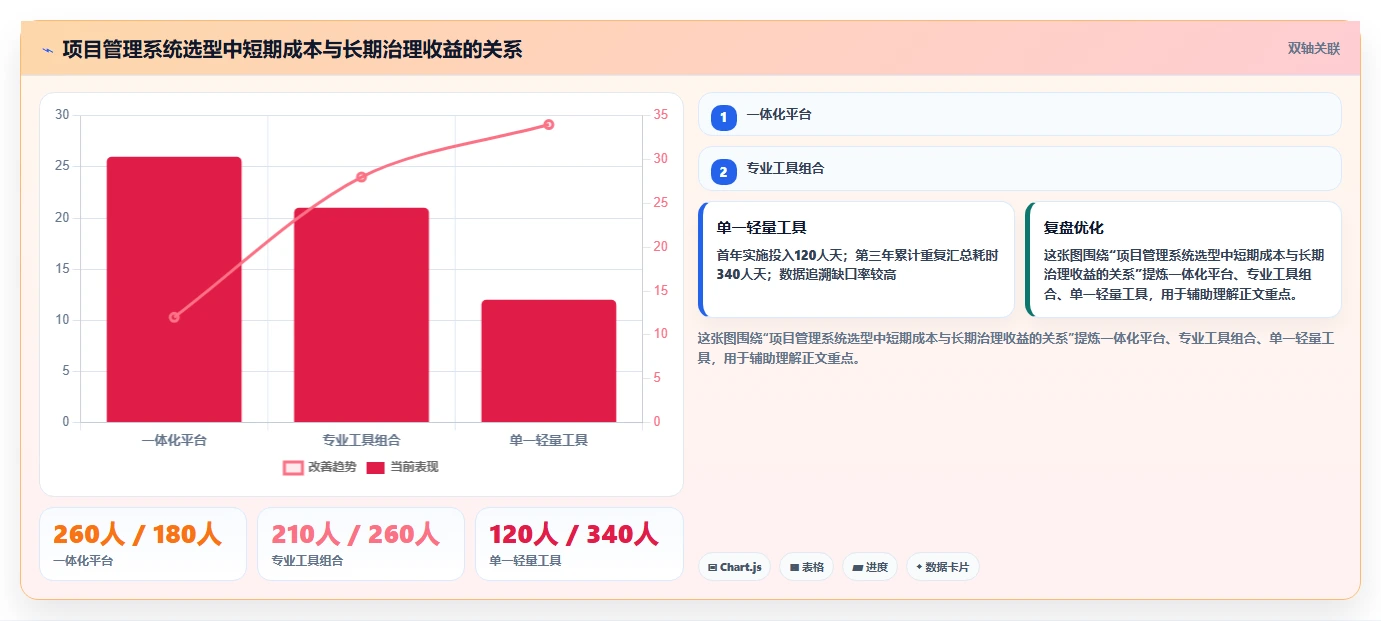Click the 260人 / 180人 stat card

click(143, 544)
